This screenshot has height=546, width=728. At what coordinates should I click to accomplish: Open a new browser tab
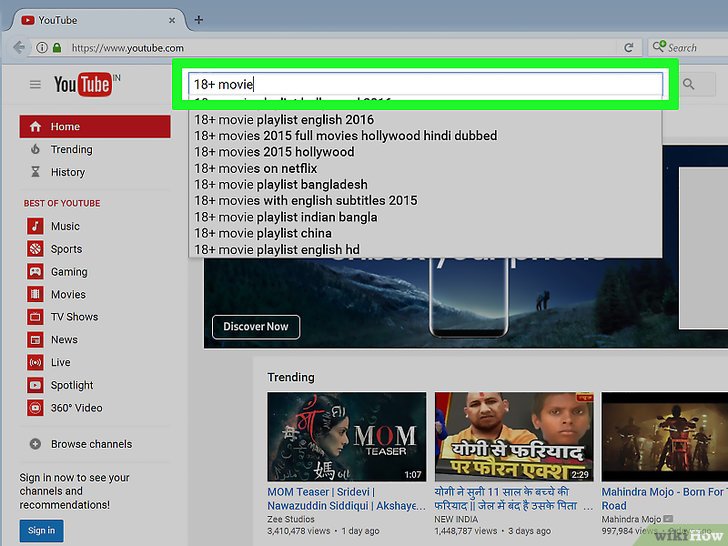[199, 20]
